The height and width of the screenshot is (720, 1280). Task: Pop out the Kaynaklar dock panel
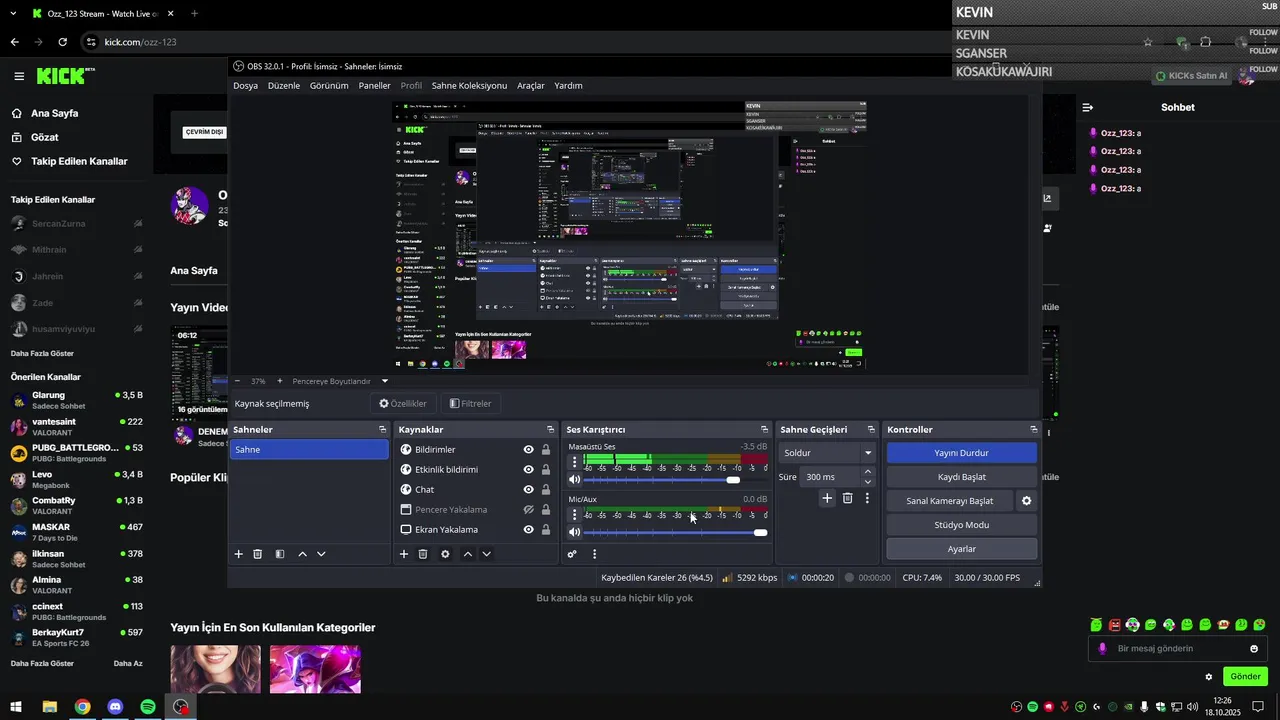pos(550,430)
